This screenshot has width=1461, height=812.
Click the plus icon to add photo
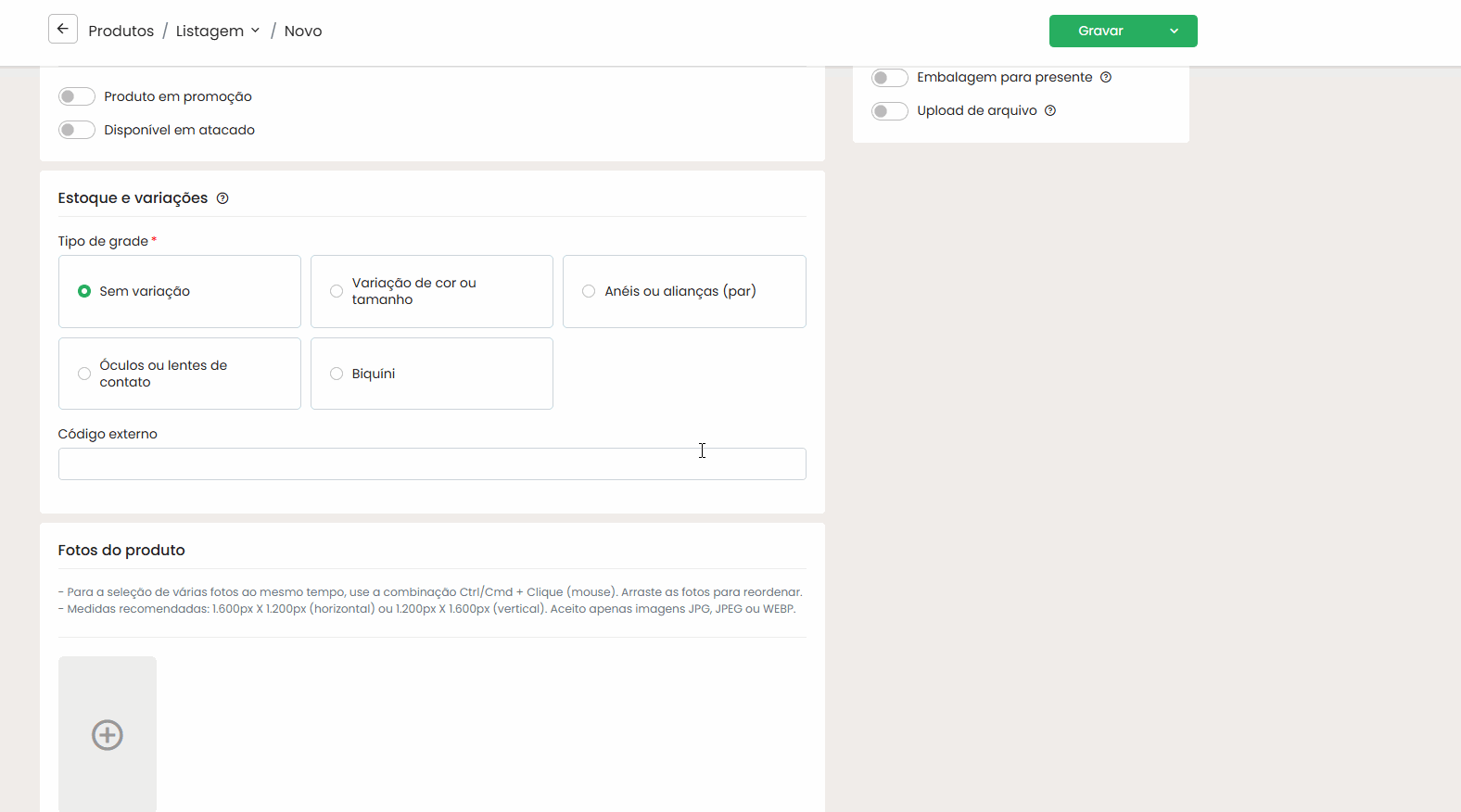(x=108, y=735)
